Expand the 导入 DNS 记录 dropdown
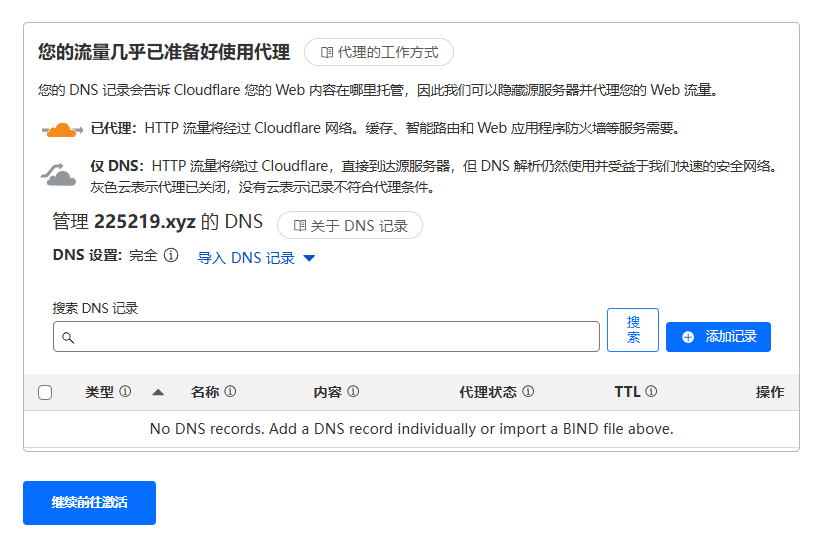Screen dimensions: 824x555 [256, 258]
